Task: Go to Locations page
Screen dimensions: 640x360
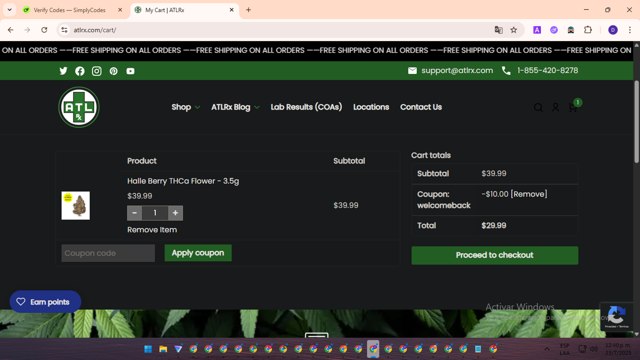Action: [x=371, y=107]
